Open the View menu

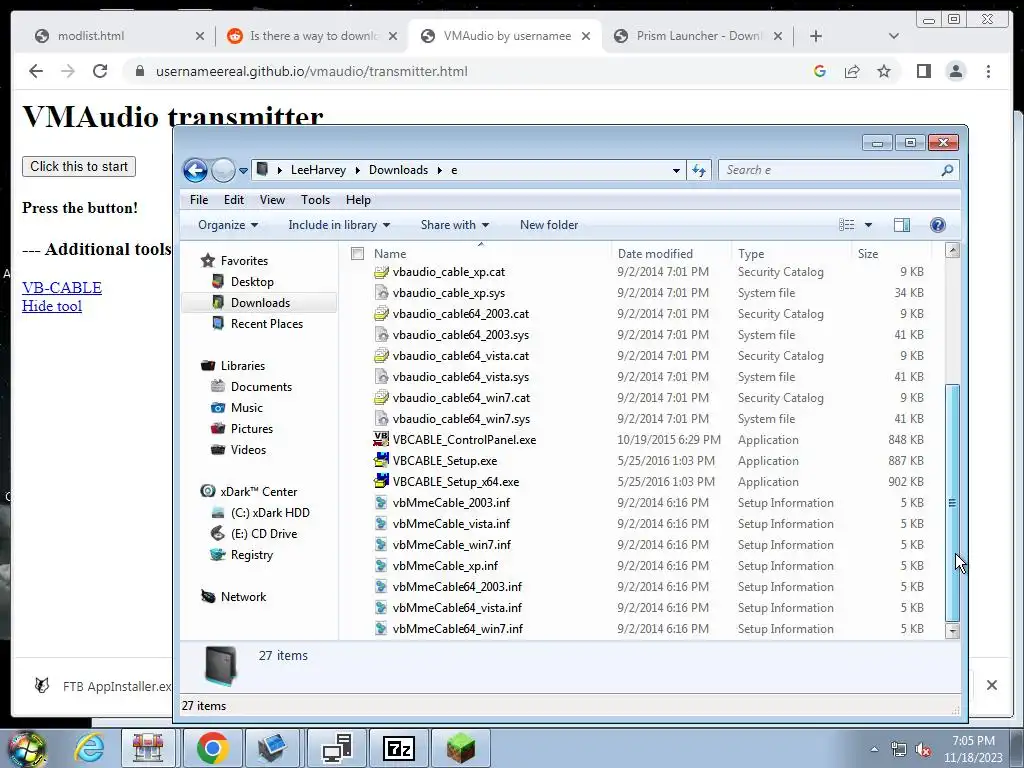[272, 200]
